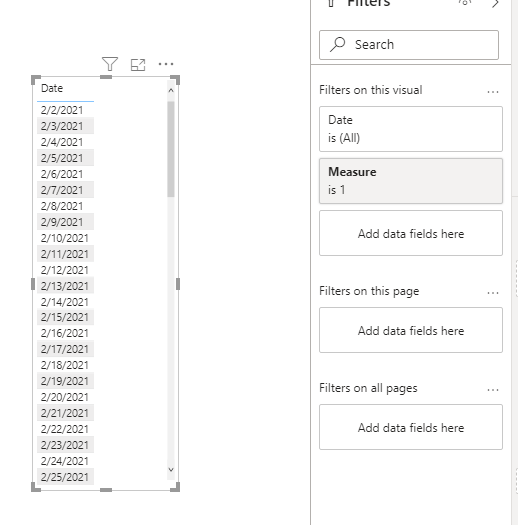The width and height of the screenshot is (518, 525).
Task: Collapse the Filters pane with the chevron
Action: [x=496, y=4]
